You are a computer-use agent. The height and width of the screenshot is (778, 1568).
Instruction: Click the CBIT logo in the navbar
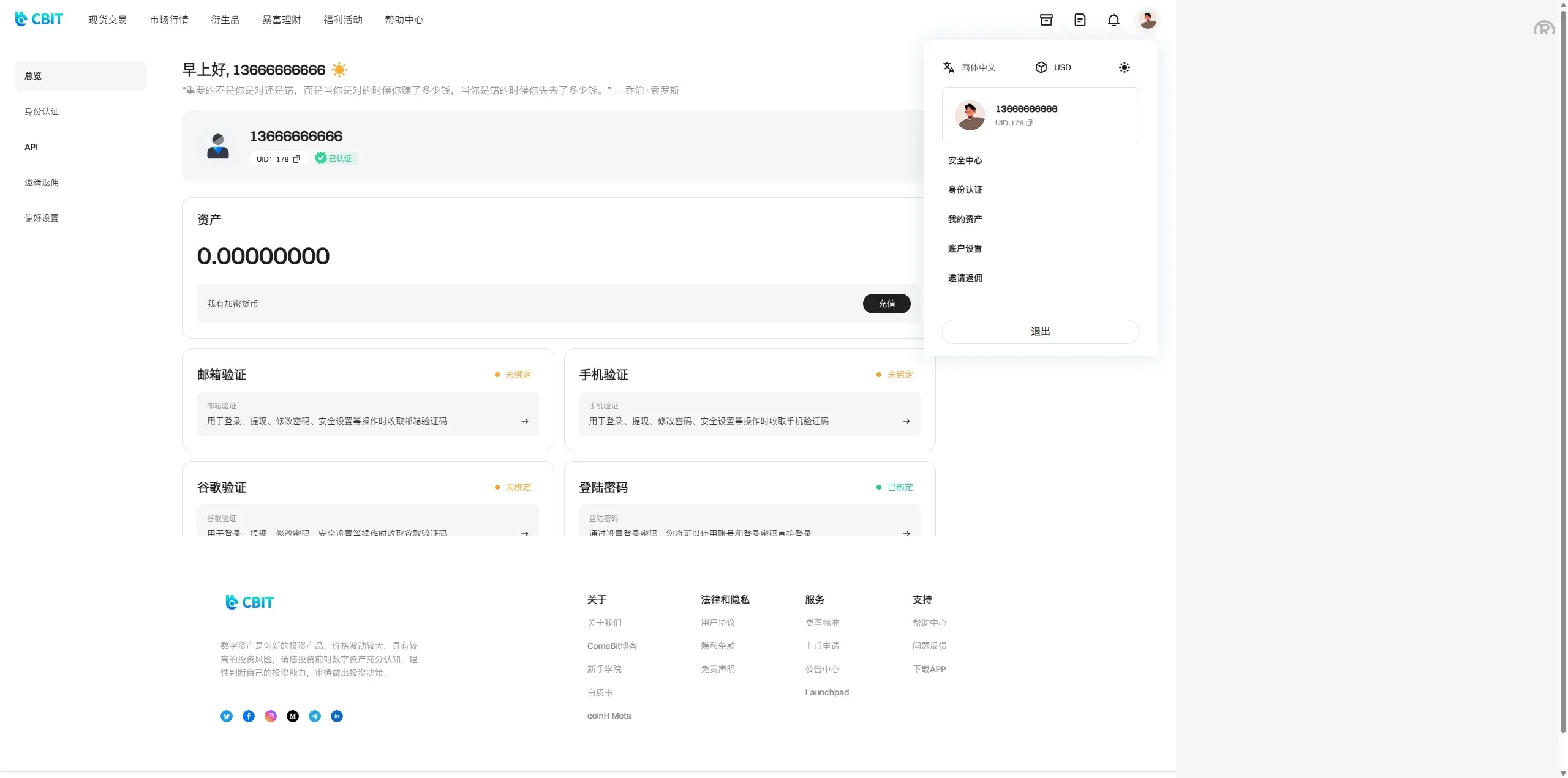click(x=38, y=18)
